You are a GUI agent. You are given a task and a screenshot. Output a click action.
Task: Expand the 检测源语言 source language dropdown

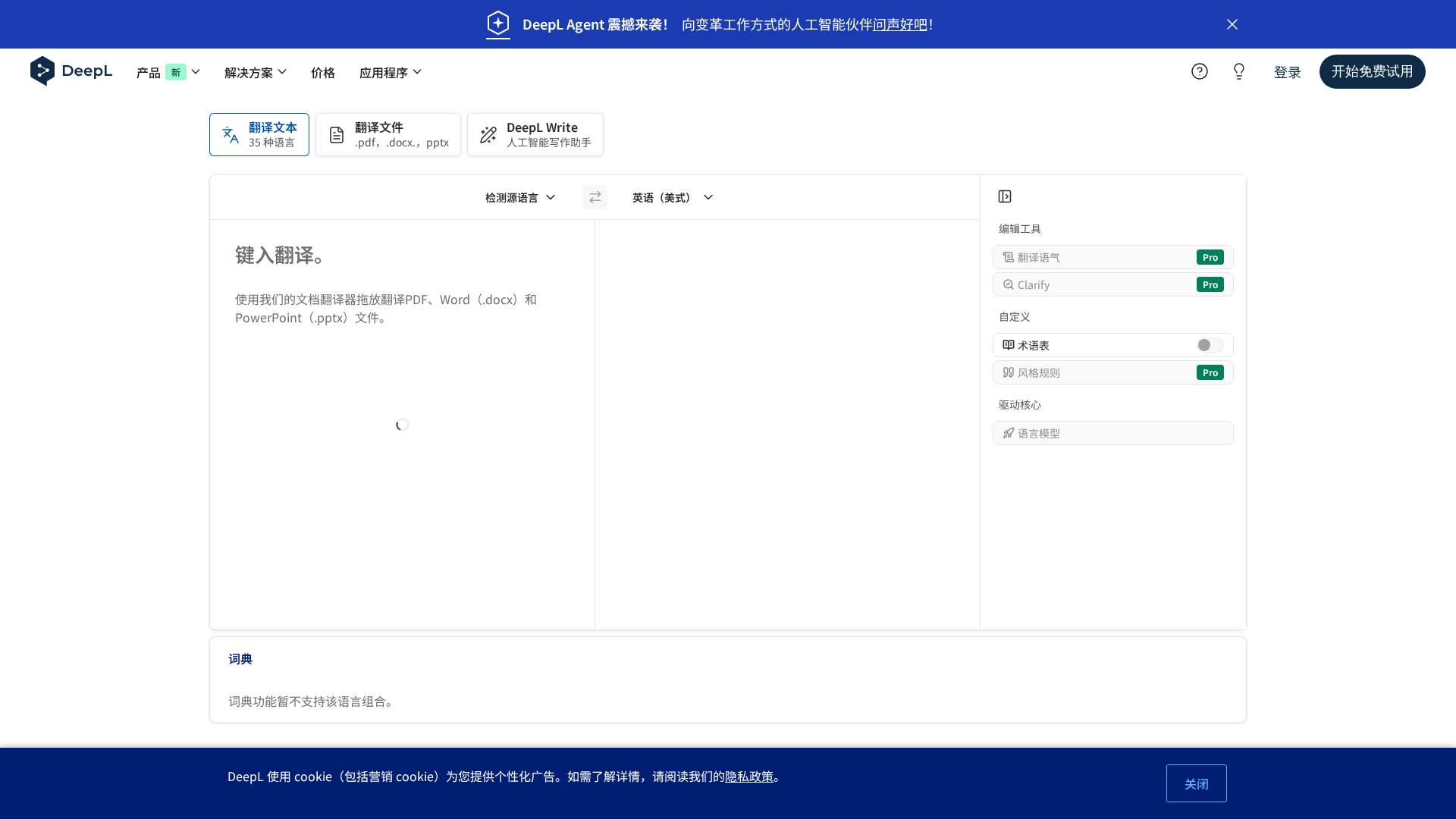pos(520,197)
